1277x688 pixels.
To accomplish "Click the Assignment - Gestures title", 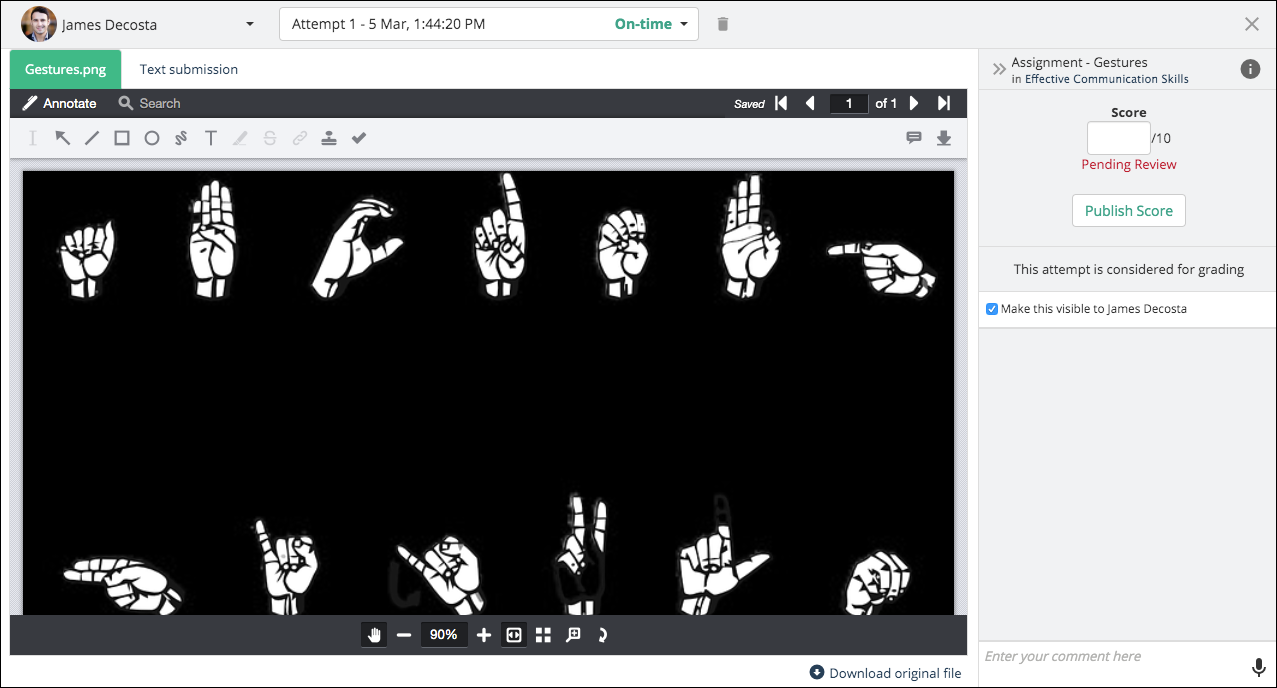I will tap(1079, 62).
